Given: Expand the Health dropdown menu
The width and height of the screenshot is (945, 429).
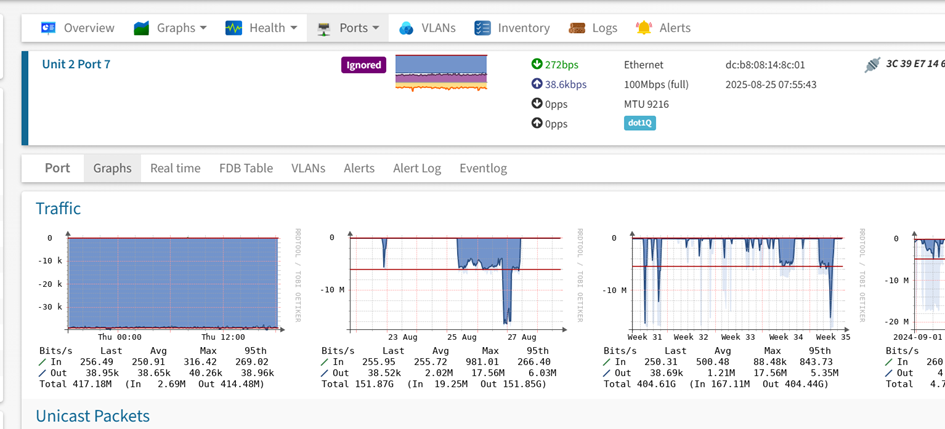Looking at the screenshot, I should click(x=293, y=28).
